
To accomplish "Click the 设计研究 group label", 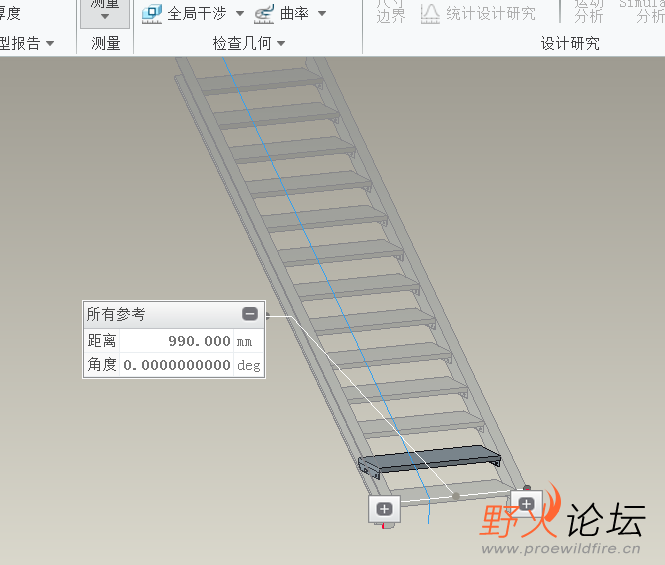I will 570,43.
